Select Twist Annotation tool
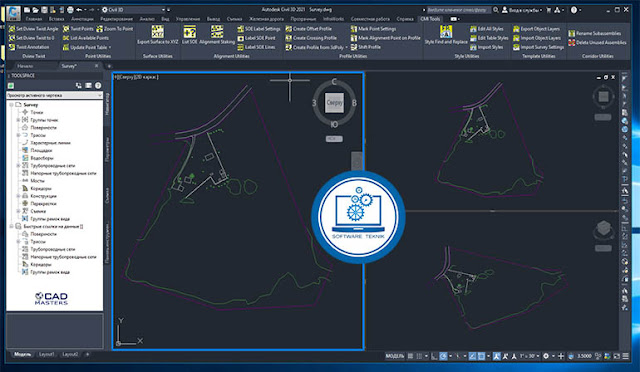The width and height of the screenshot is (640, 372). pyautogui.click(x=29, y=47)
